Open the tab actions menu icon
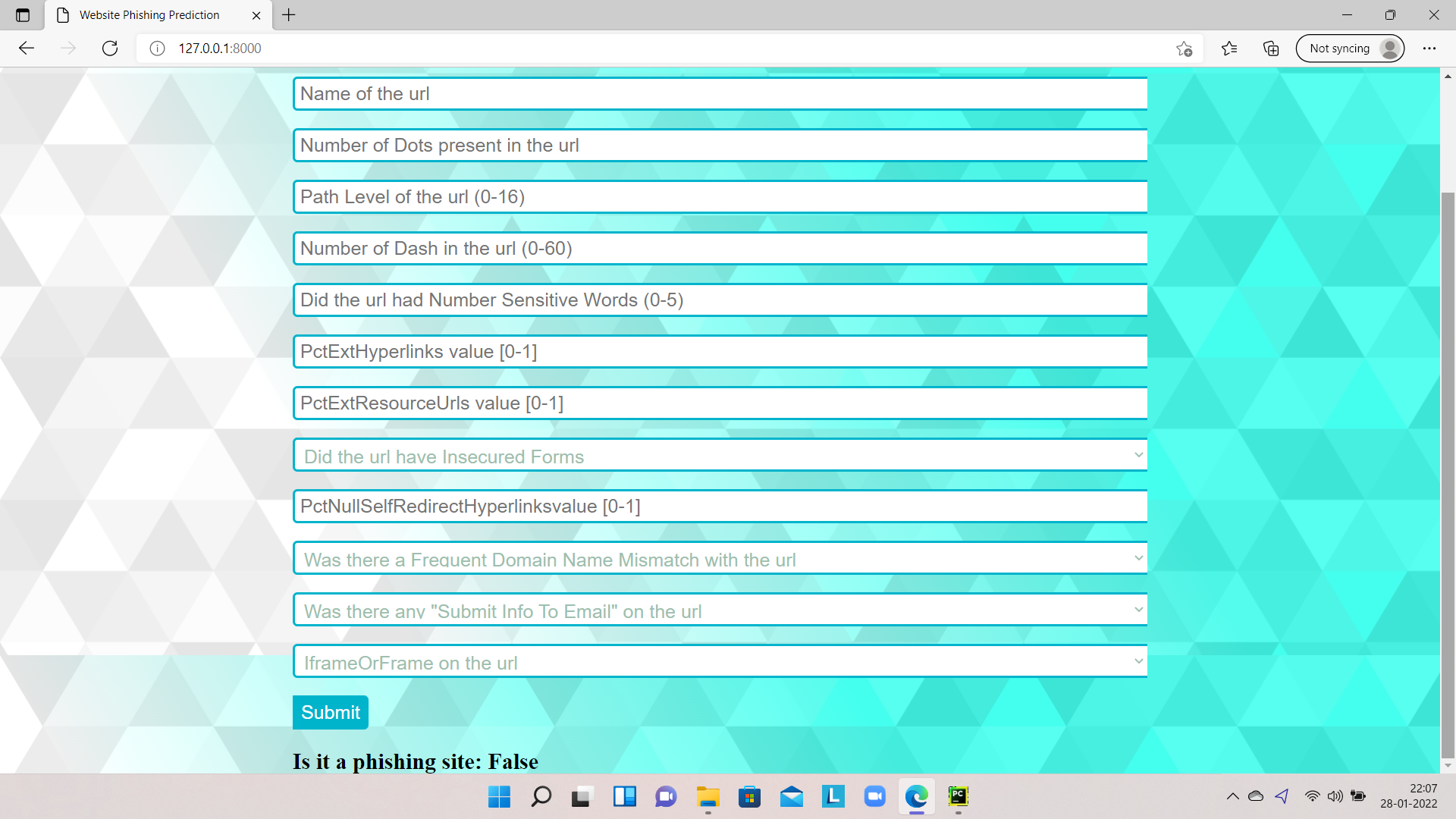 (x=23, y=15)
